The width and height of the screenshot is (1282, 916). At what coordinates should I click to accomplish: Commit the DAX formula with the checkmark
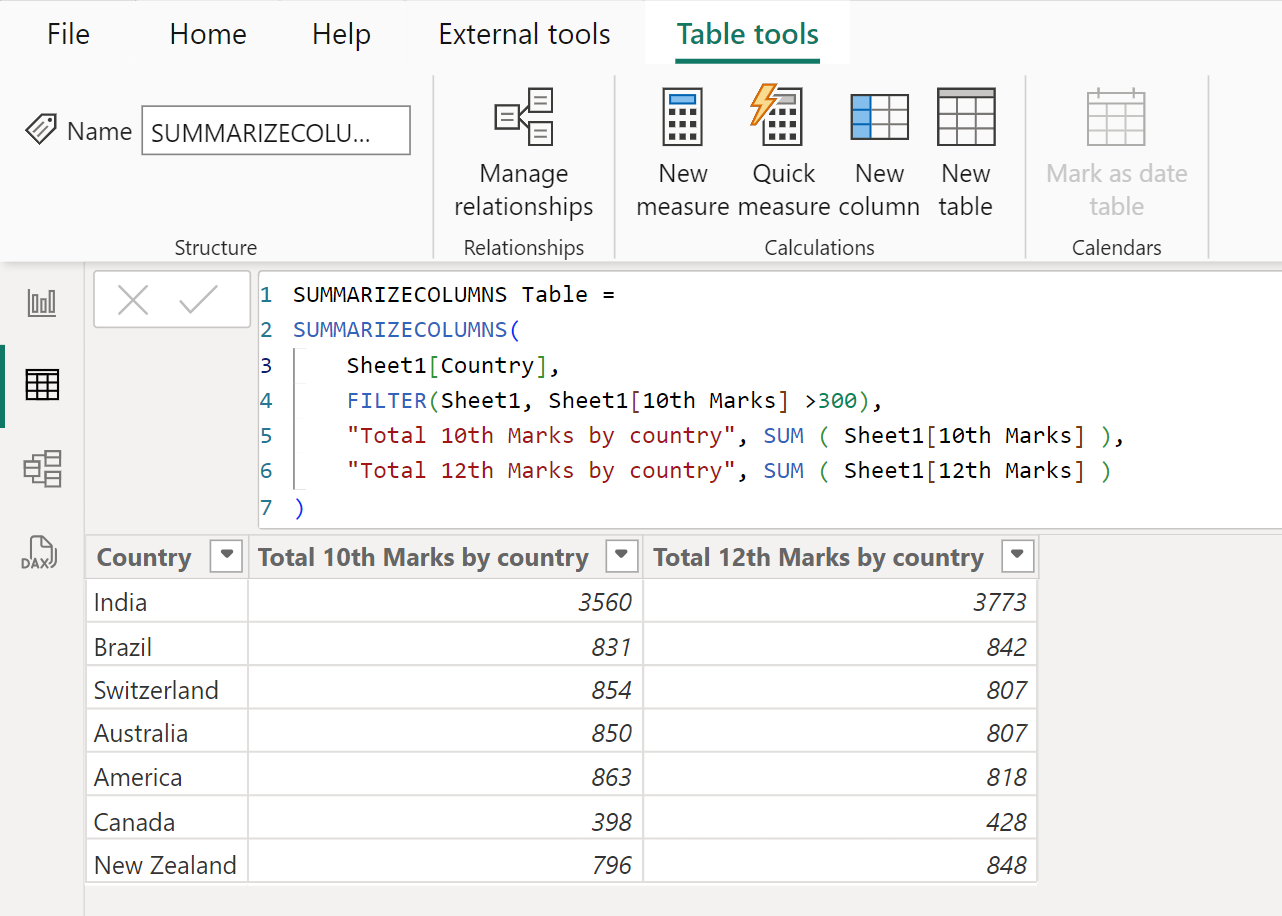click(x=199, y=299)
